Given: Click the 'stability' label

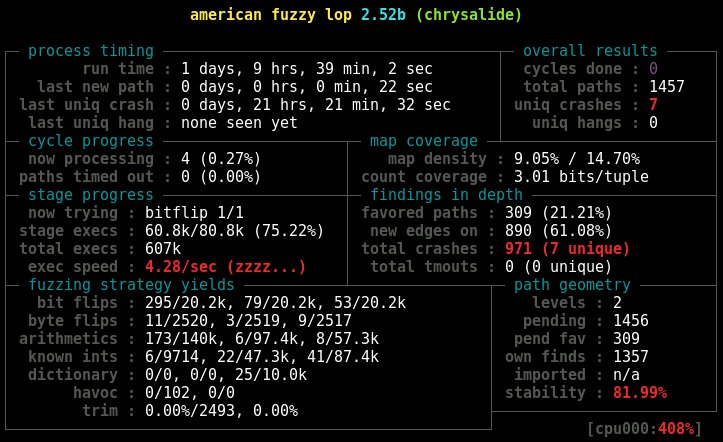Looking at the screenshot, I should click(545, 392).
